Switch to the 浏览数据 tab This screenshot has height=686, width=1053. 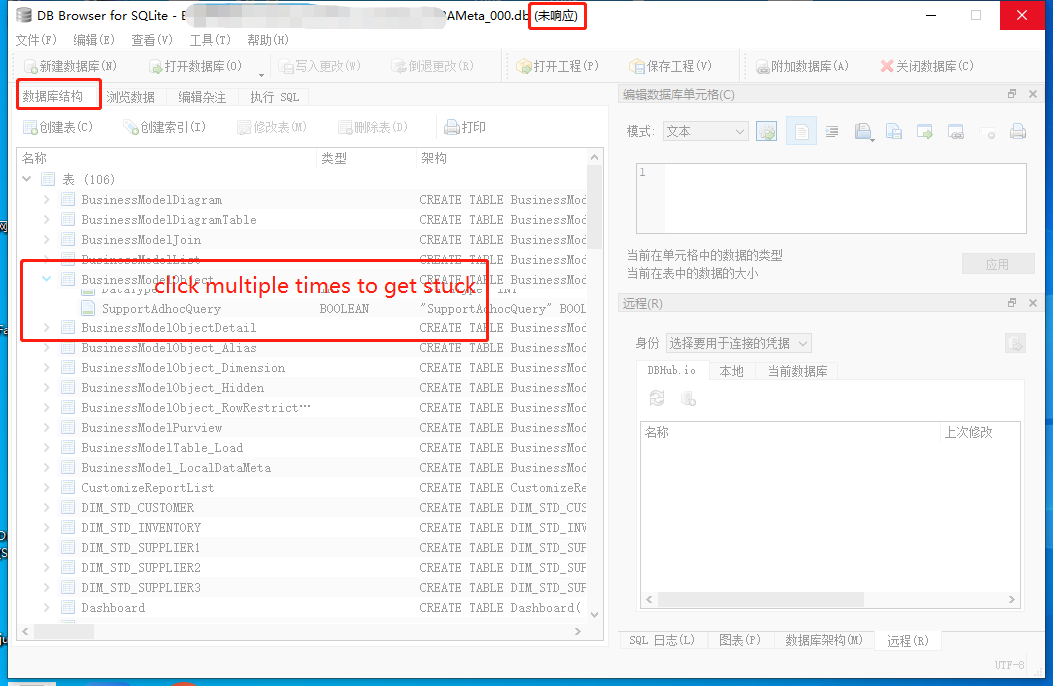point(130,97)
